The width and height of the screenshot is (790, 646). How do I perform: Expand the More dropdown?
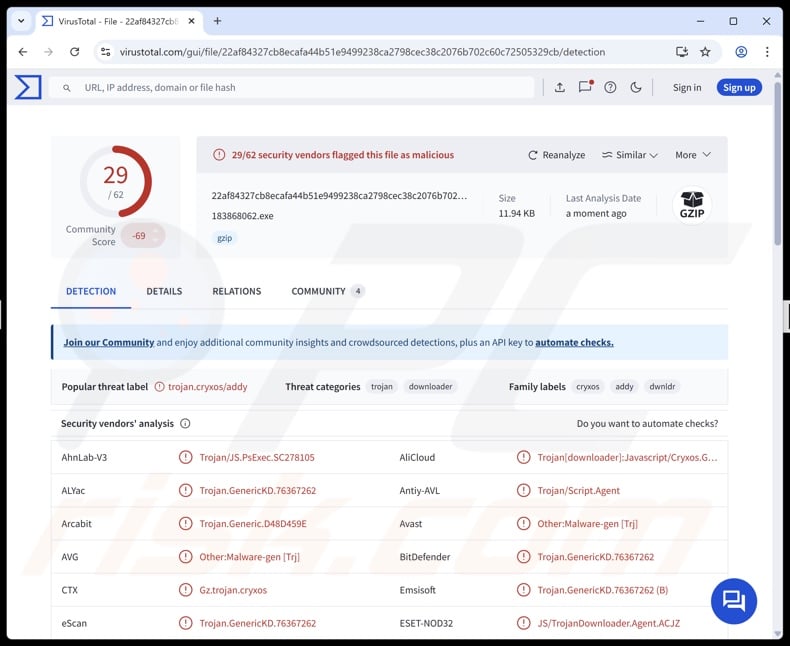(x=693, y=155)
